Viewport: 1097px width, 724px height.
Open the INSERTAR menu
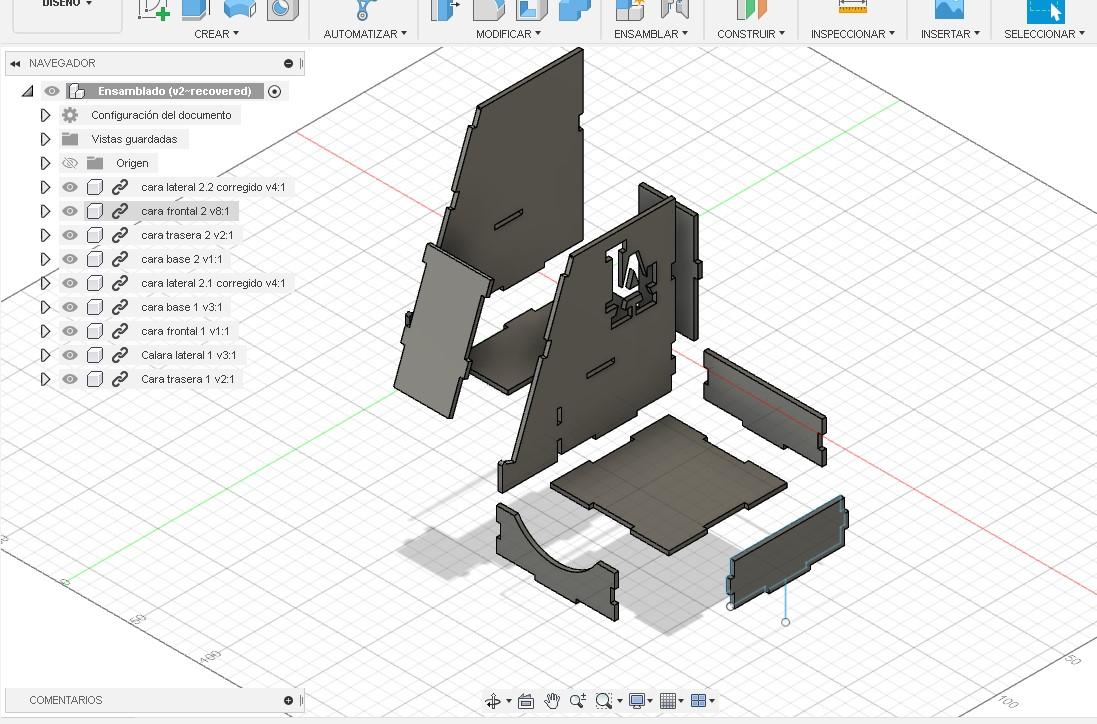coord(949,34)
